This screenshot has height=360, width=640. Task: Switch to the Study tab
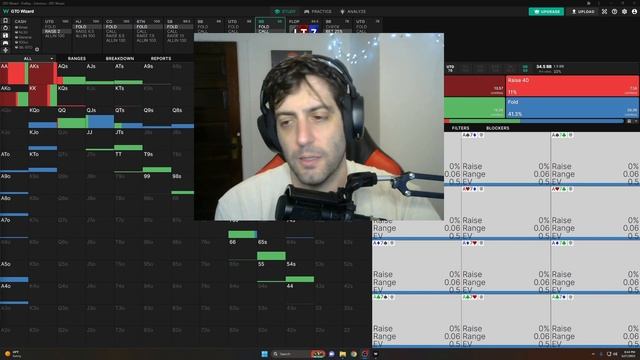[x=285, y=11]
